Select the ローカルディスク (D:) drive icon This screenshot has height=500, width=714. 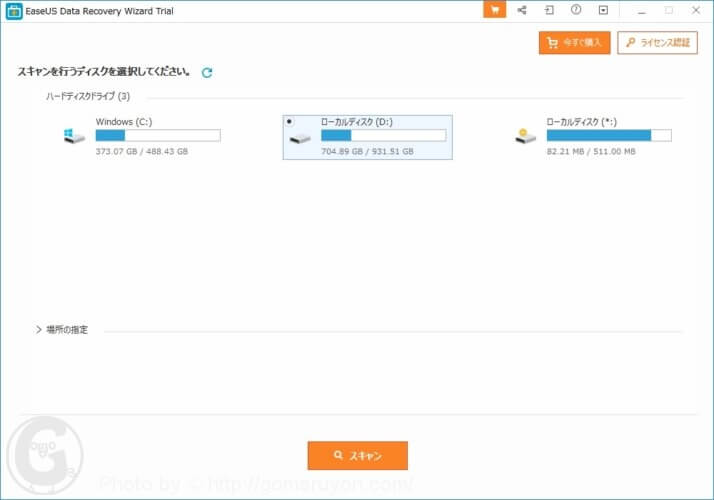pyautogui.click(x=300, y=138)
